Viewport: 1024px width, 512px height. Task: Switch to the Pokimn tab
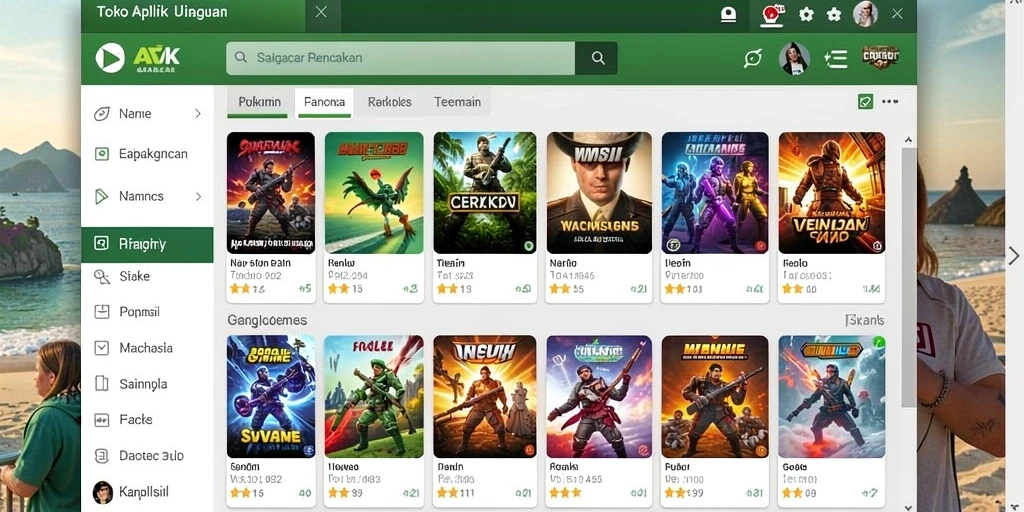(259, 103)
